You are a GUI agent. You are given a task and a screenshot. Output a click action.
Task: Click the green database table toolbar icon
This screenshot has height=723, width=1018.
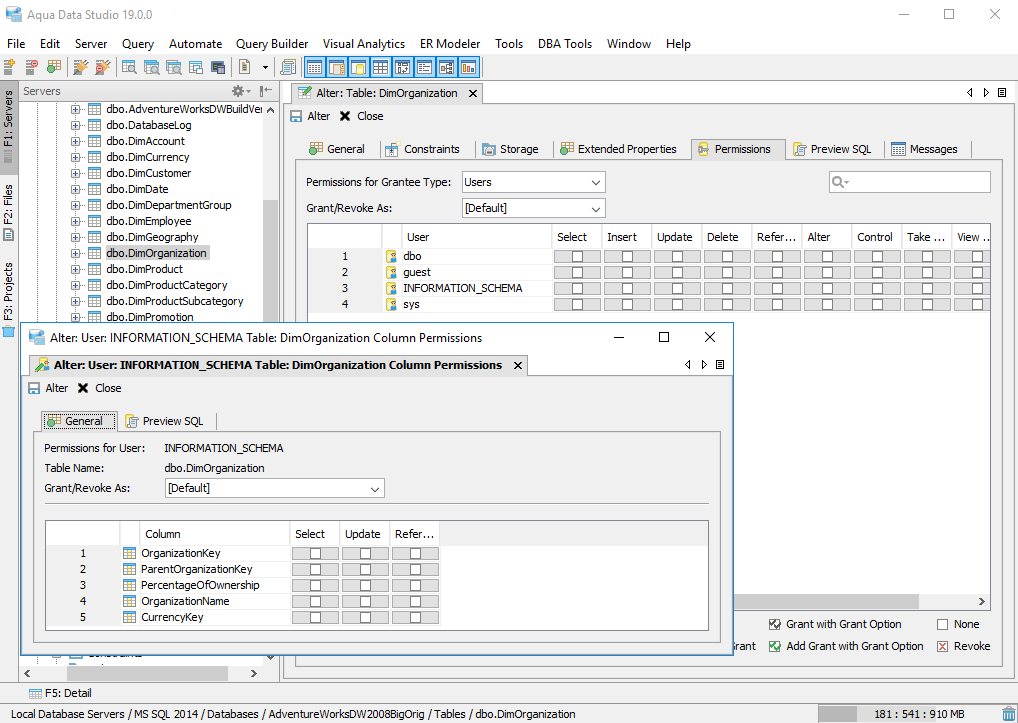point(54,67)
